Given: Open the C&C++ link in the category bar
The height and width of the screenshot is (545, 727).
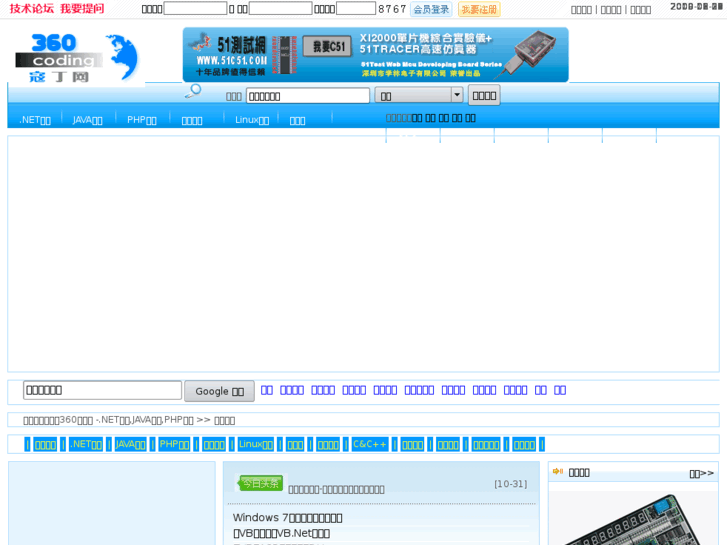Looking at the screenshot, I should point(370,444).
